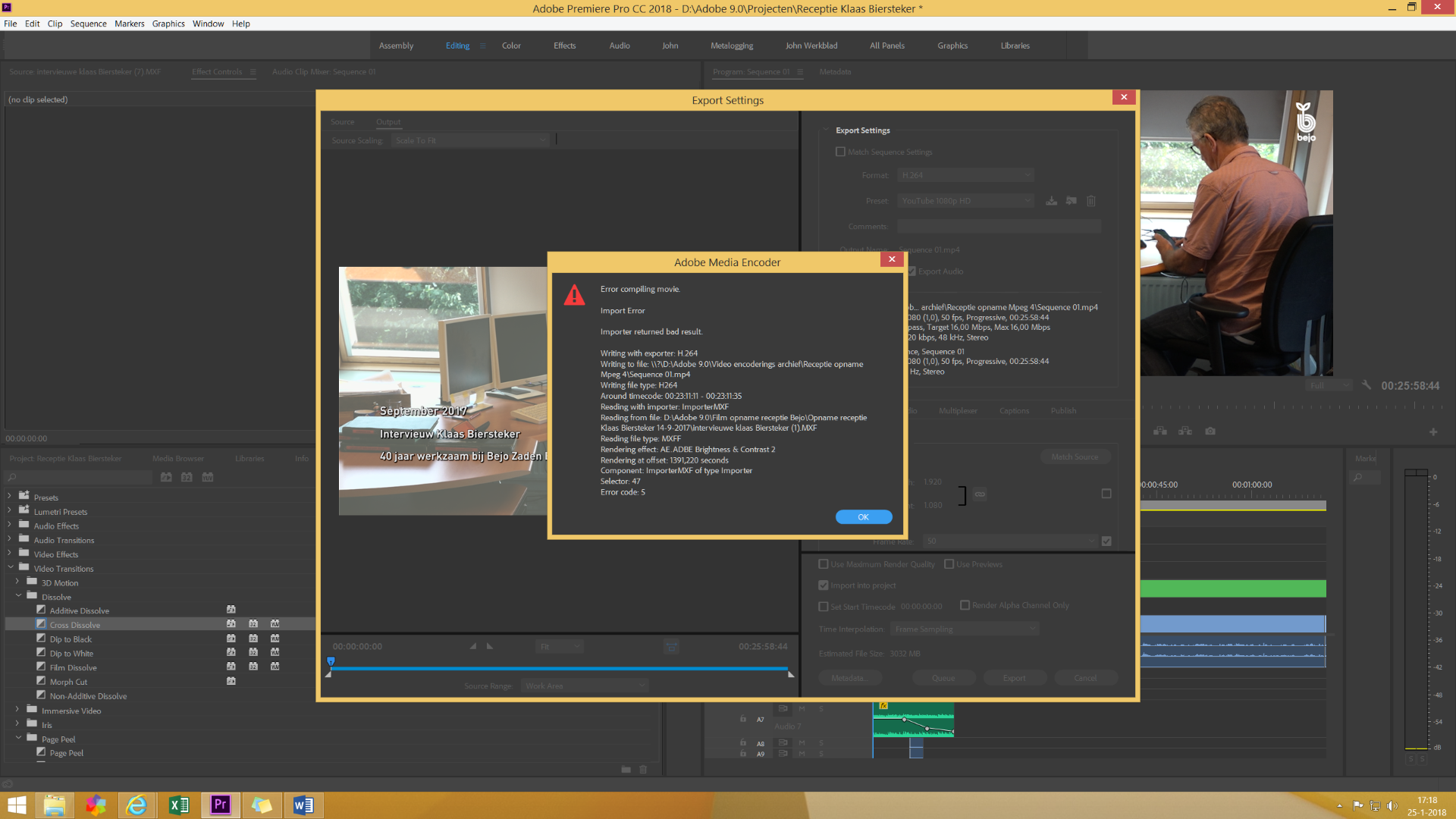The height and width of the screenshot is (819, 1456).
Task: Select the Cross Dissolve transition icon
Action: point(41,624)
